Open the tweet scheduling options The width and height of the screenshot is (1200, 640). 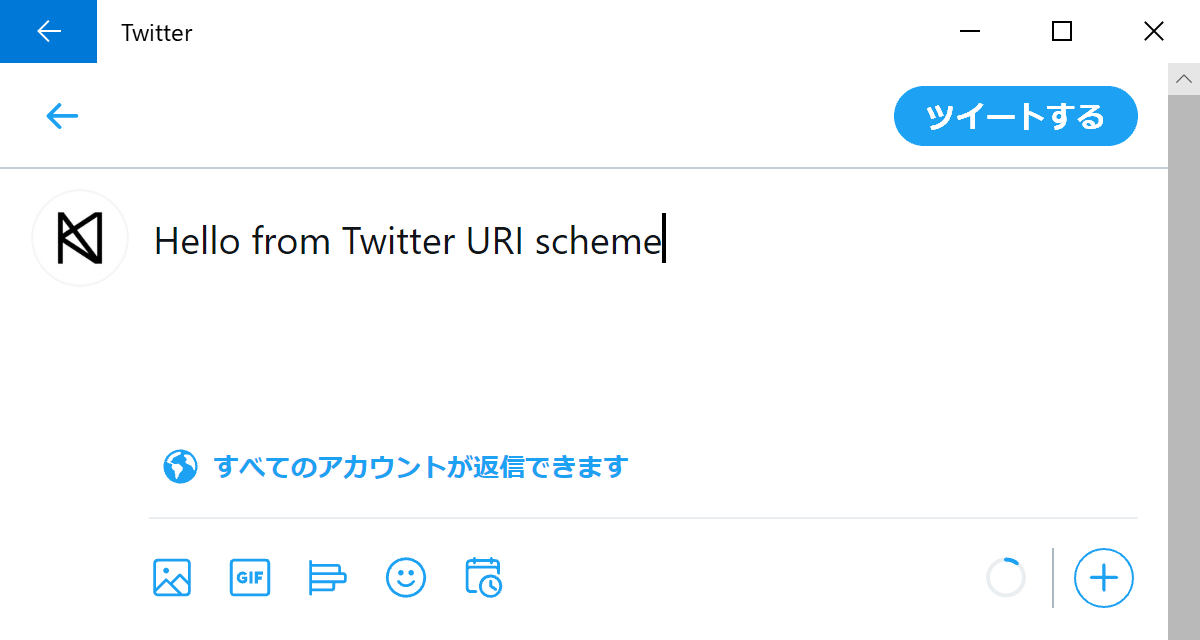tap(483, 577)
